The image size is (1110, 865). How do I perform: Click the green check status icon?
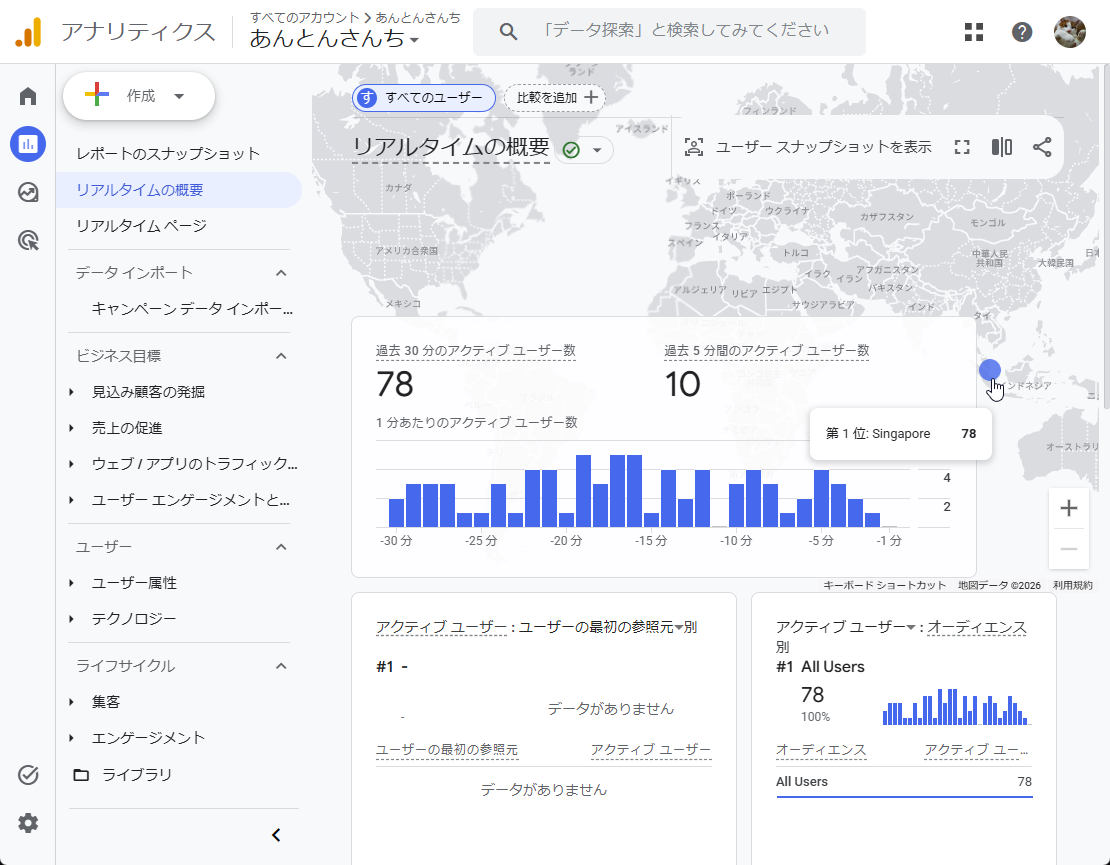pyautogui.click(x=571, y=150)
